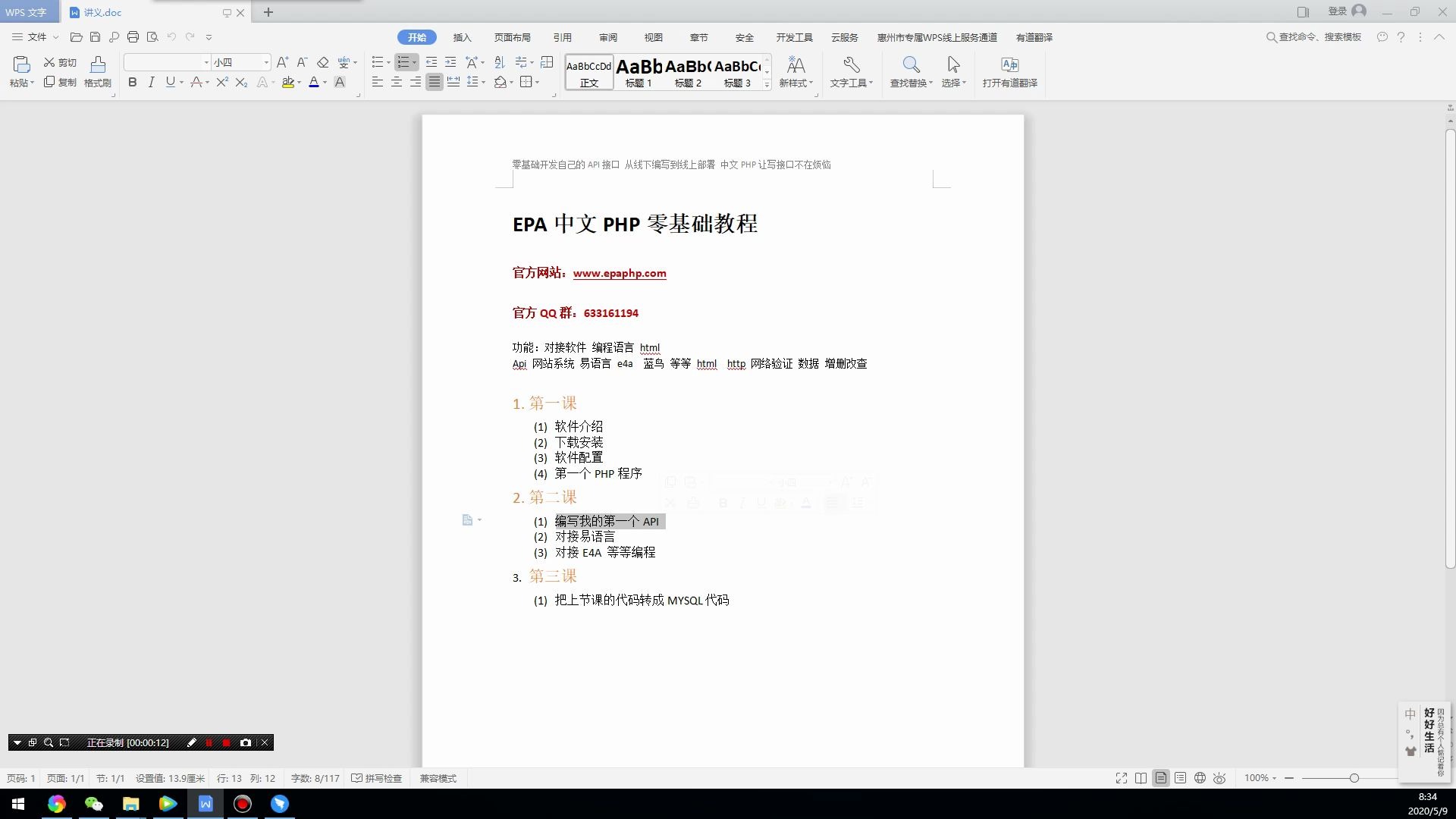Switch to reading layout view
Screen dimensions: 1456x819
coord(1141,778)
